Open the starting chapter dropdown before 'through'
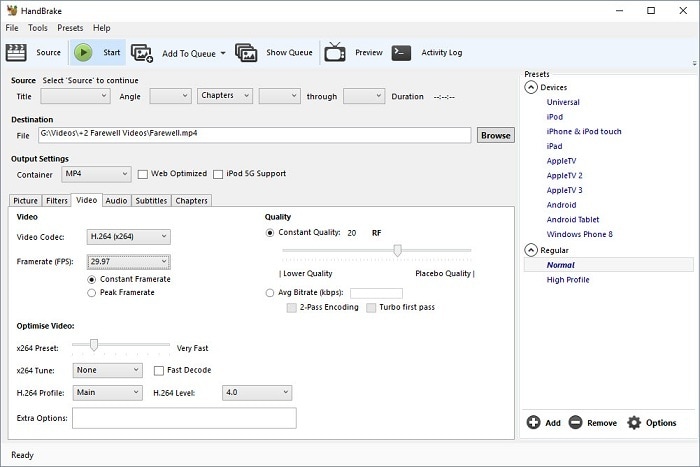The image size is (700, 467). coord(279,96)
